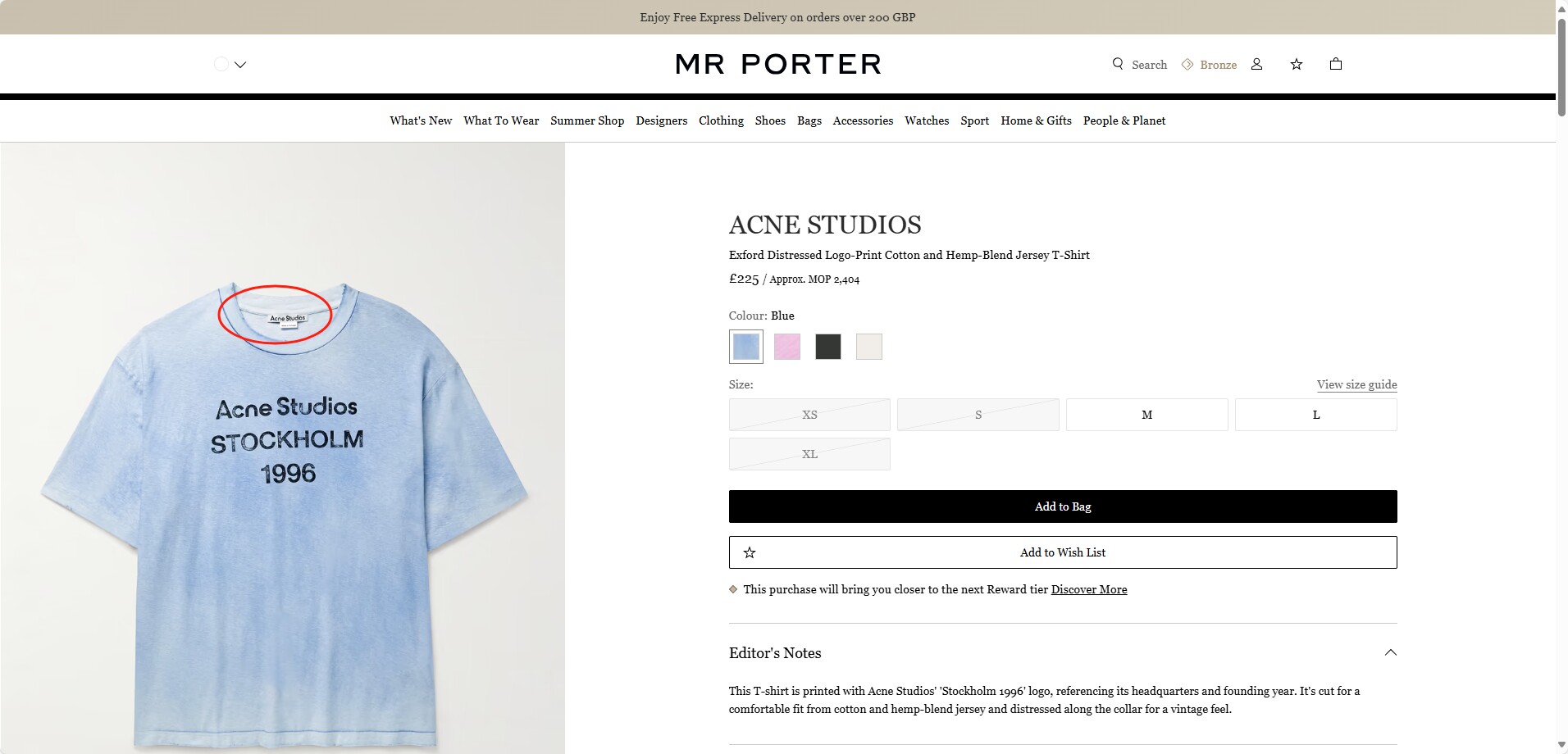Choose the pink colour swatch
The width and height of the screenshot is (1568, 754).
[x=787, y=347]
